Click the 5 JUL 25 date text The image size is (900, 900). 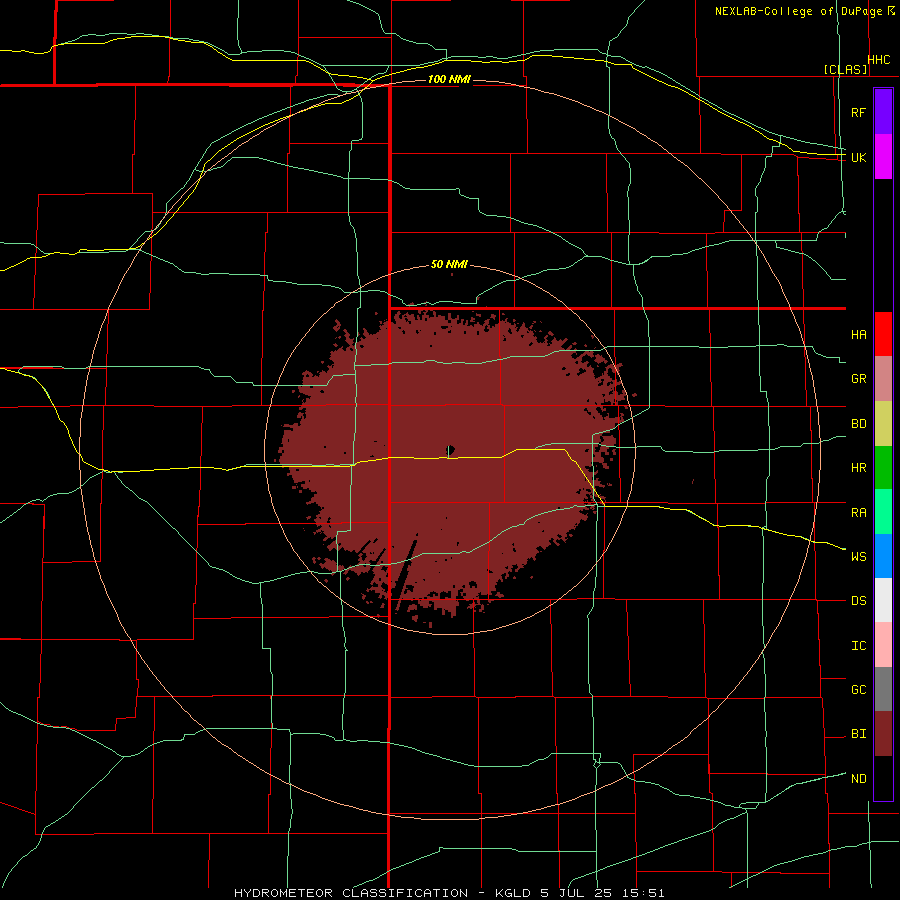click(575, 893)
